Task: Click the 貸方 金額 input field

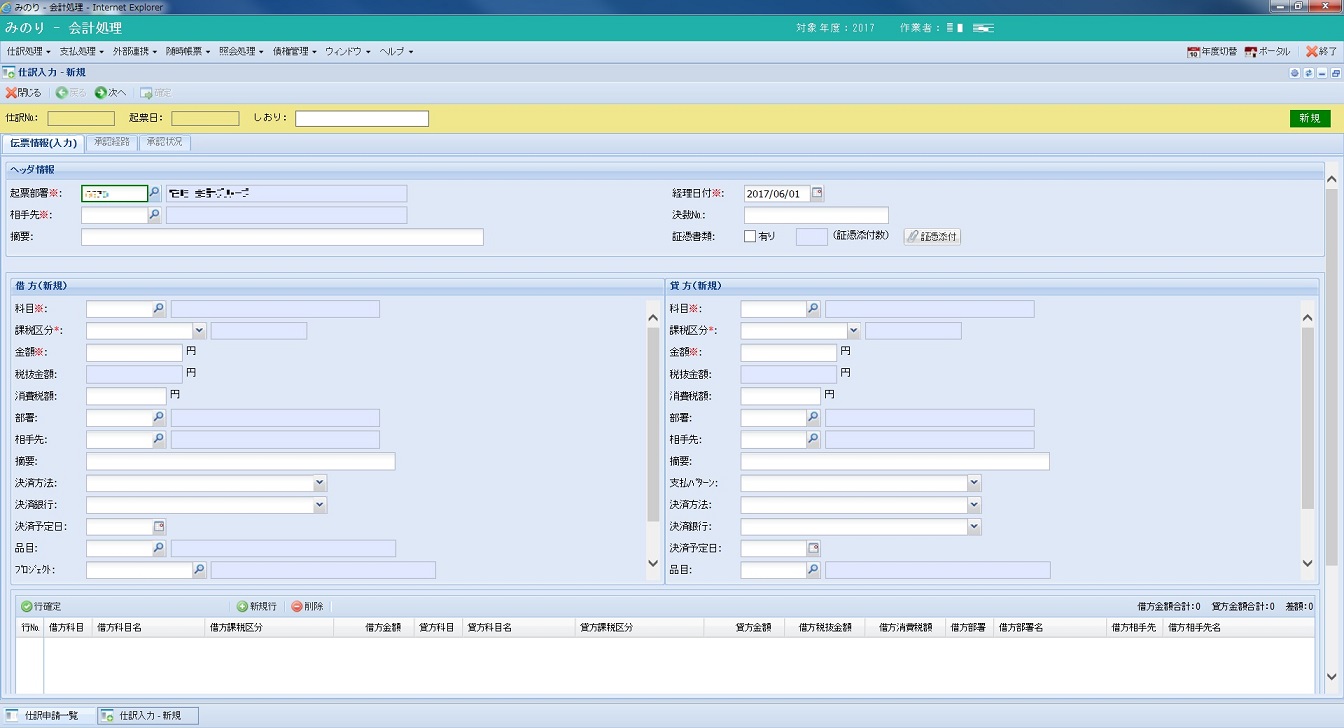Action: click(x=788, y=352)
